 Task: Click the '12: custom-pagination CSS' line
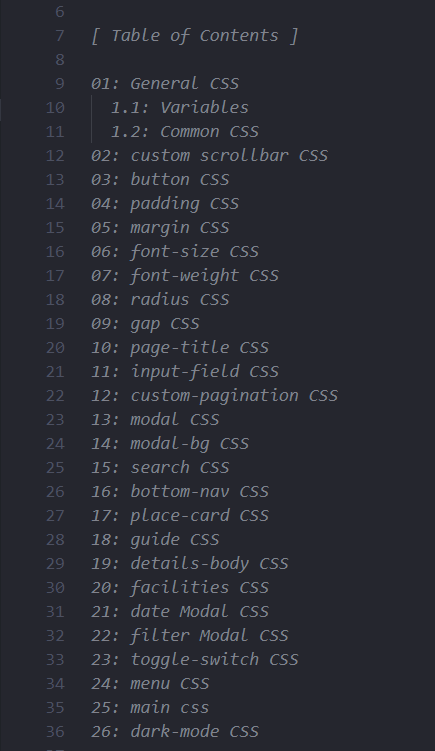coord(214,396)
